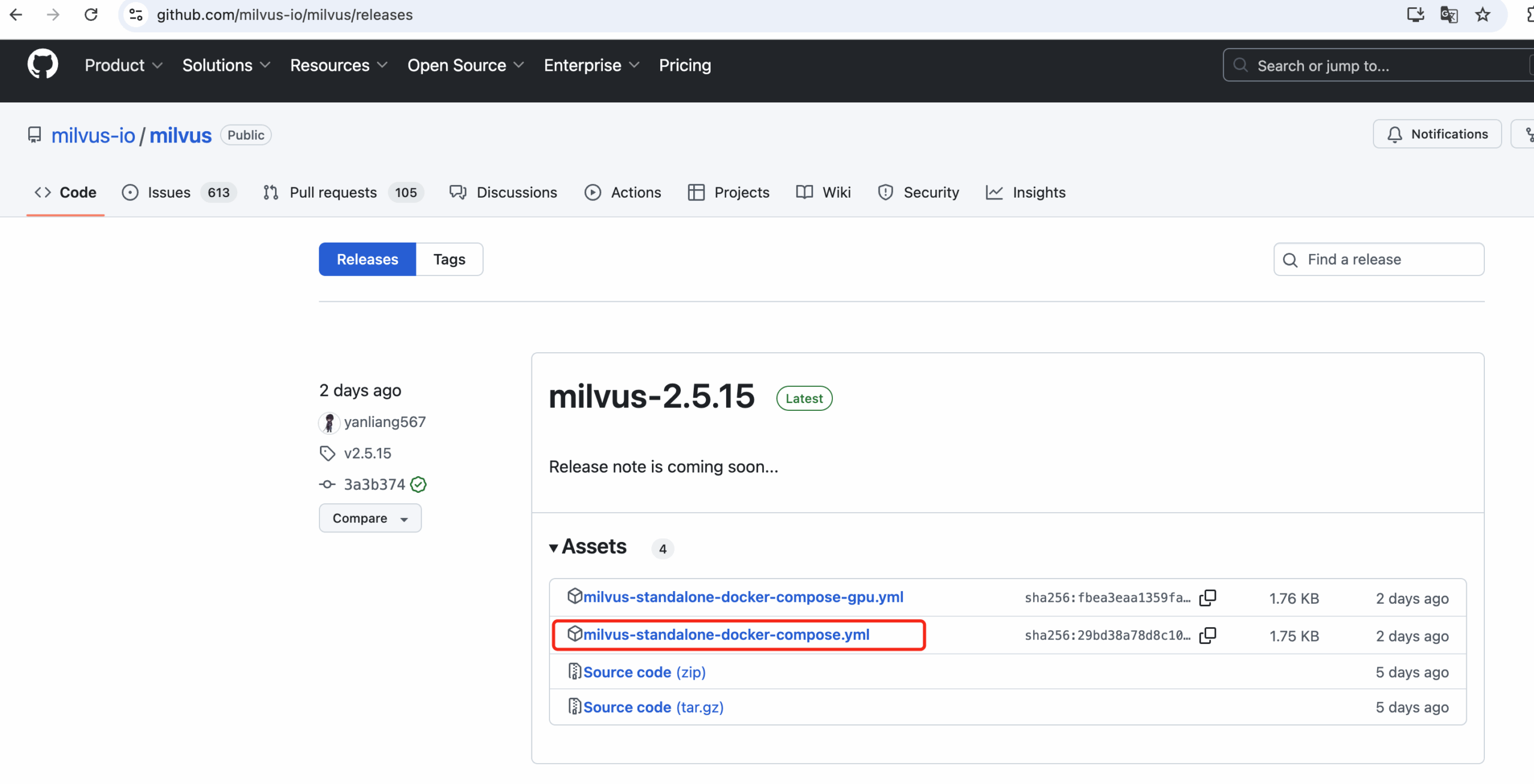Screen dimensions: 1534x784
Task: Switch to the Tags view
Action: point(449,259)
